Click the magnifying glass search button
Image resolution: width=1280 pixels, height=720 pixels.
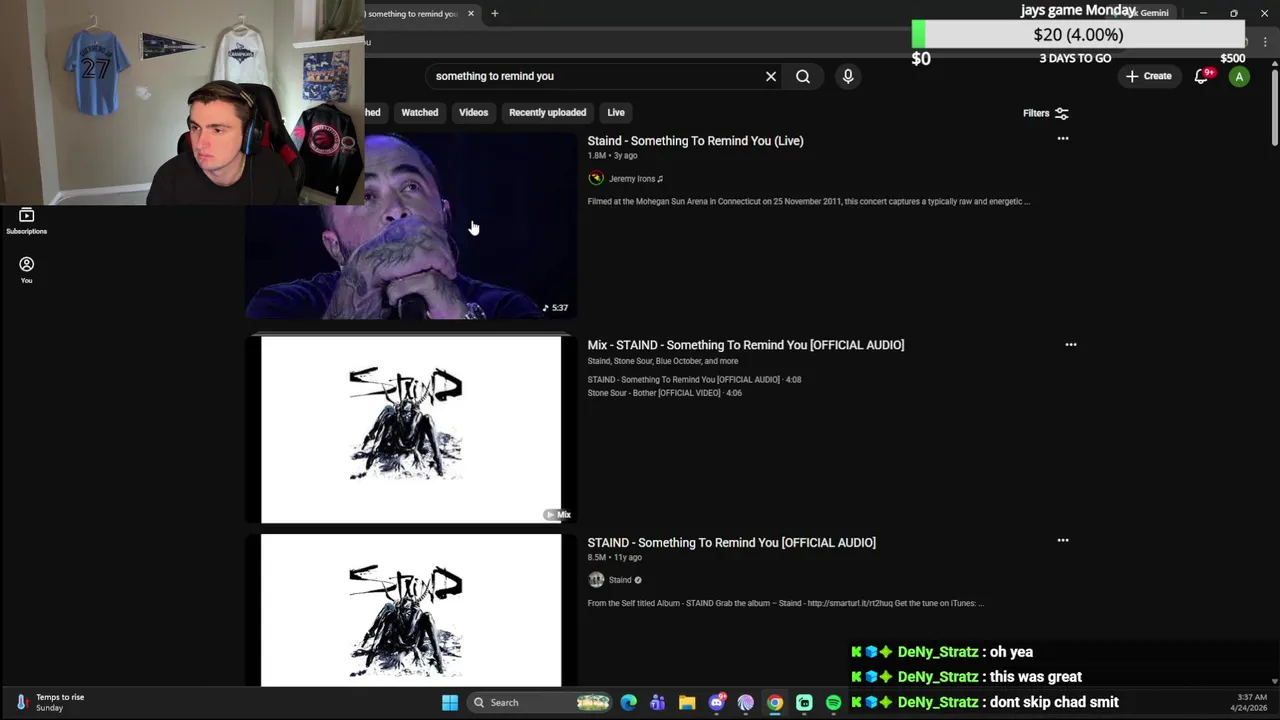[x=803, y=76]
